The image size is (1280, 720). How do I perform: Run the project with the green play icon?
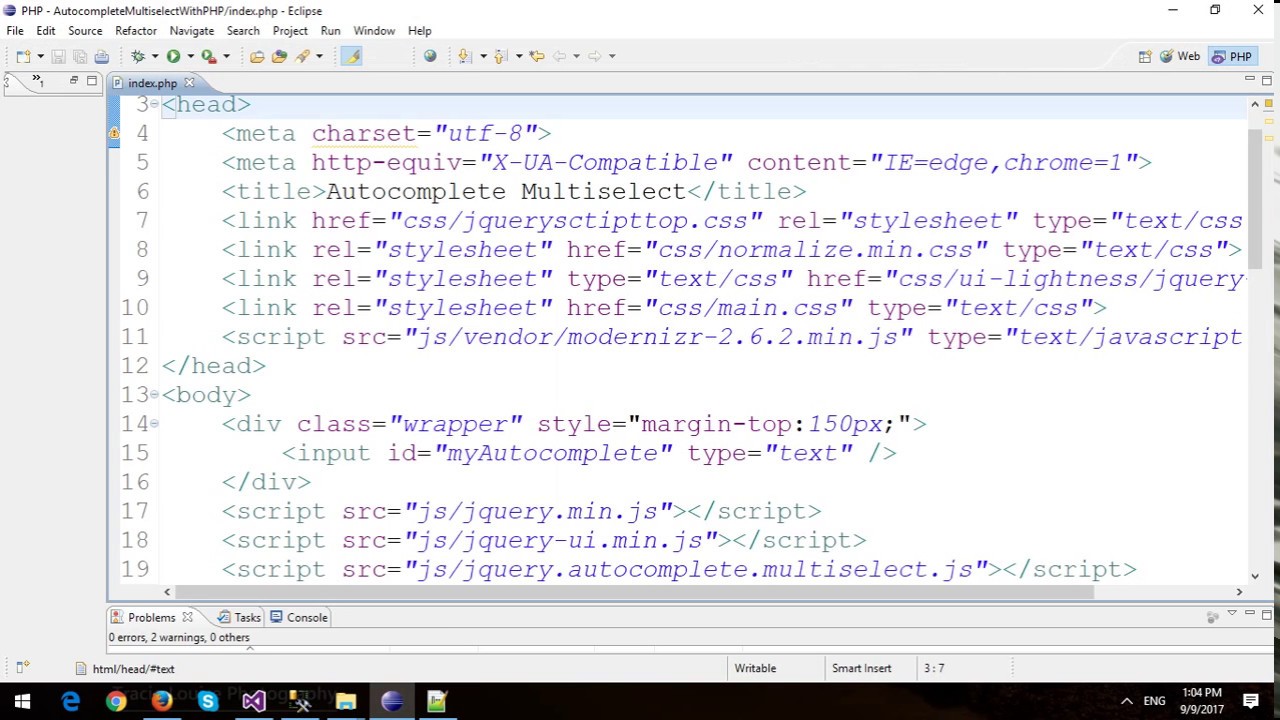tap(173, 56)
